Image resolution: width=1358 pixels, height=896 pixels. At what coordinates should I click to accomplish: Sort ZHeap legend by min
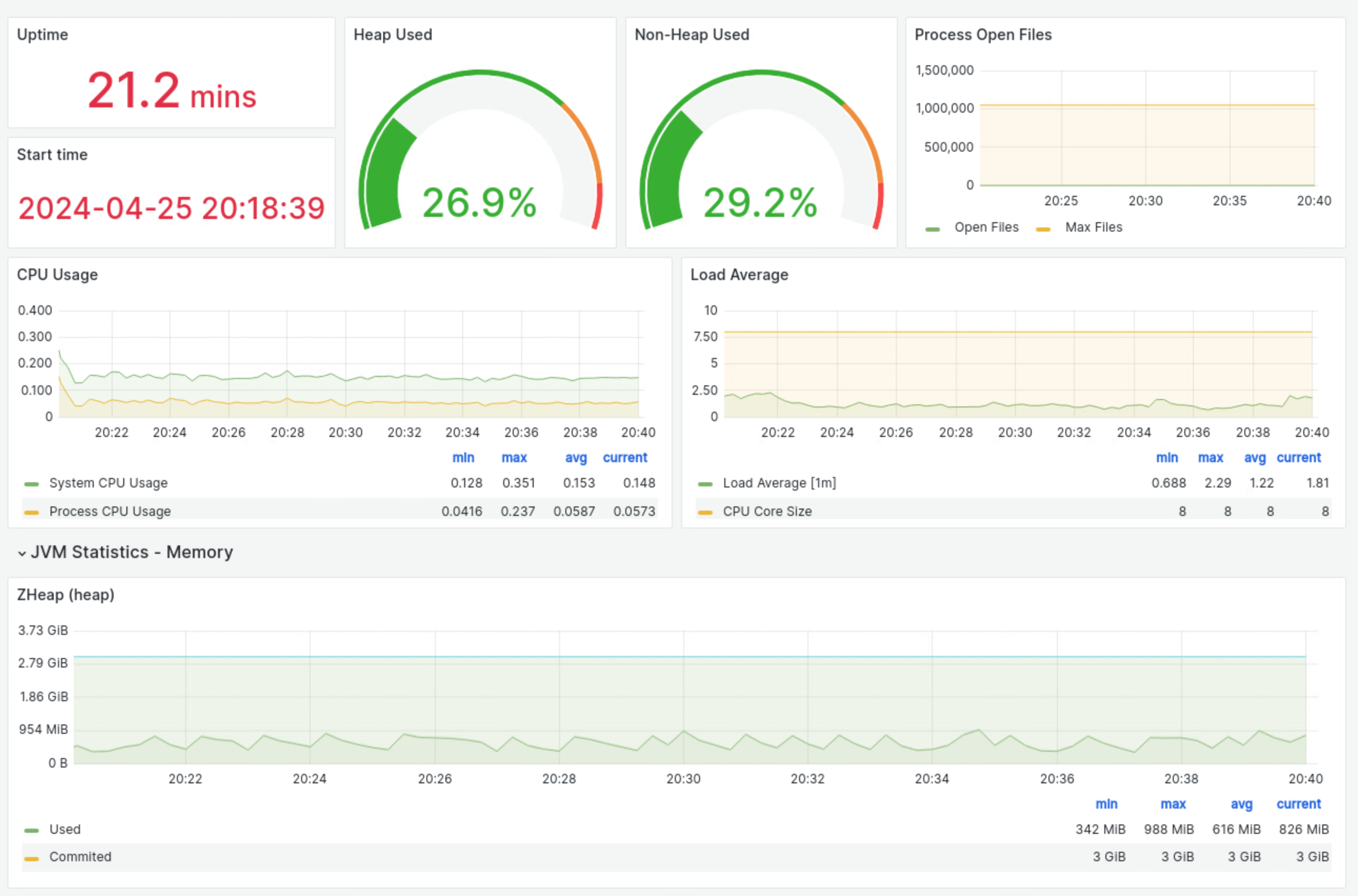(1106, 803)
